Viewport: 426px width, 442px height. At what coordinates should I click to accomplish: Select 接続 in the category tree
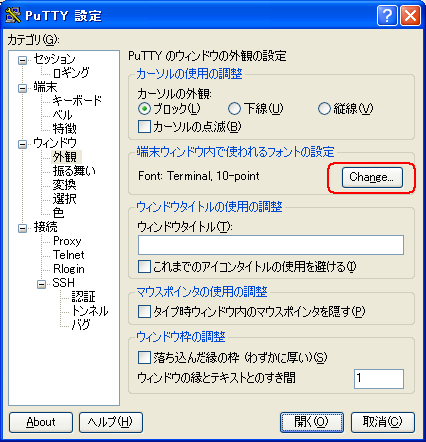coord(45,227)
